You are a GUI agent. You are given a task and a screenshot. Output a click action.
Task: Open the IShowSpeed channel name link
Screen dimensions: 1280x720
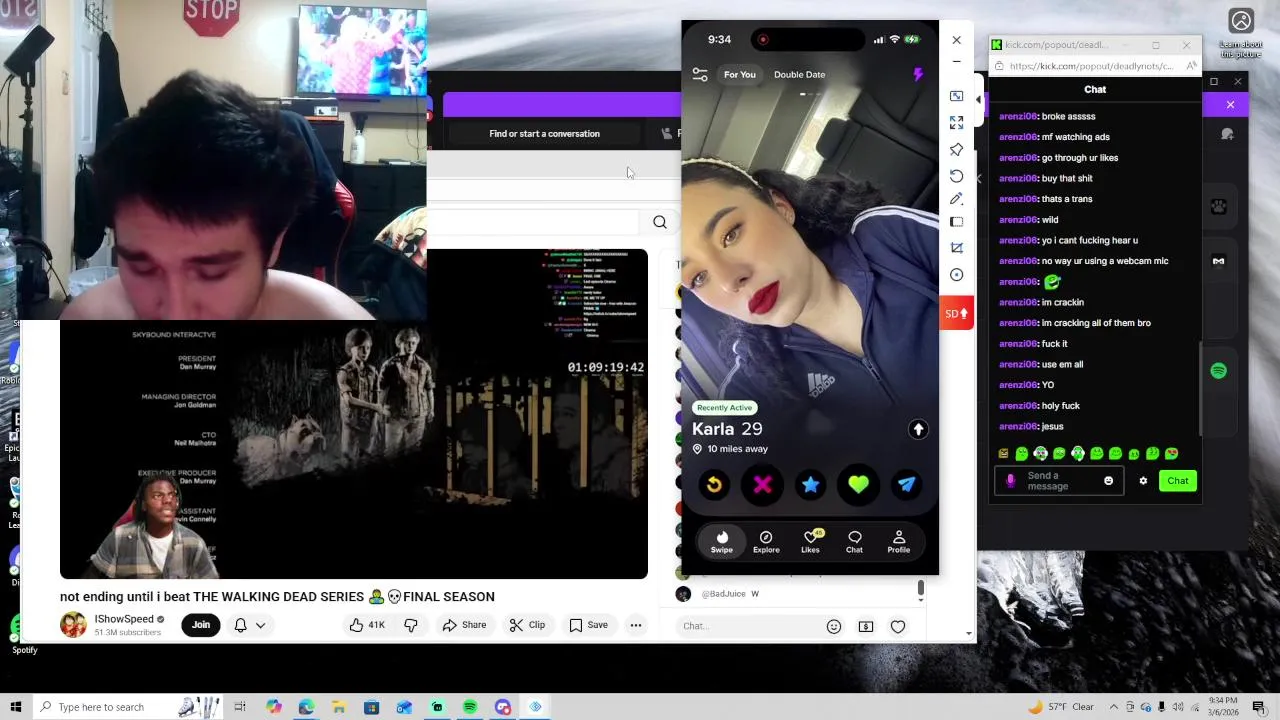pos(124,619)
